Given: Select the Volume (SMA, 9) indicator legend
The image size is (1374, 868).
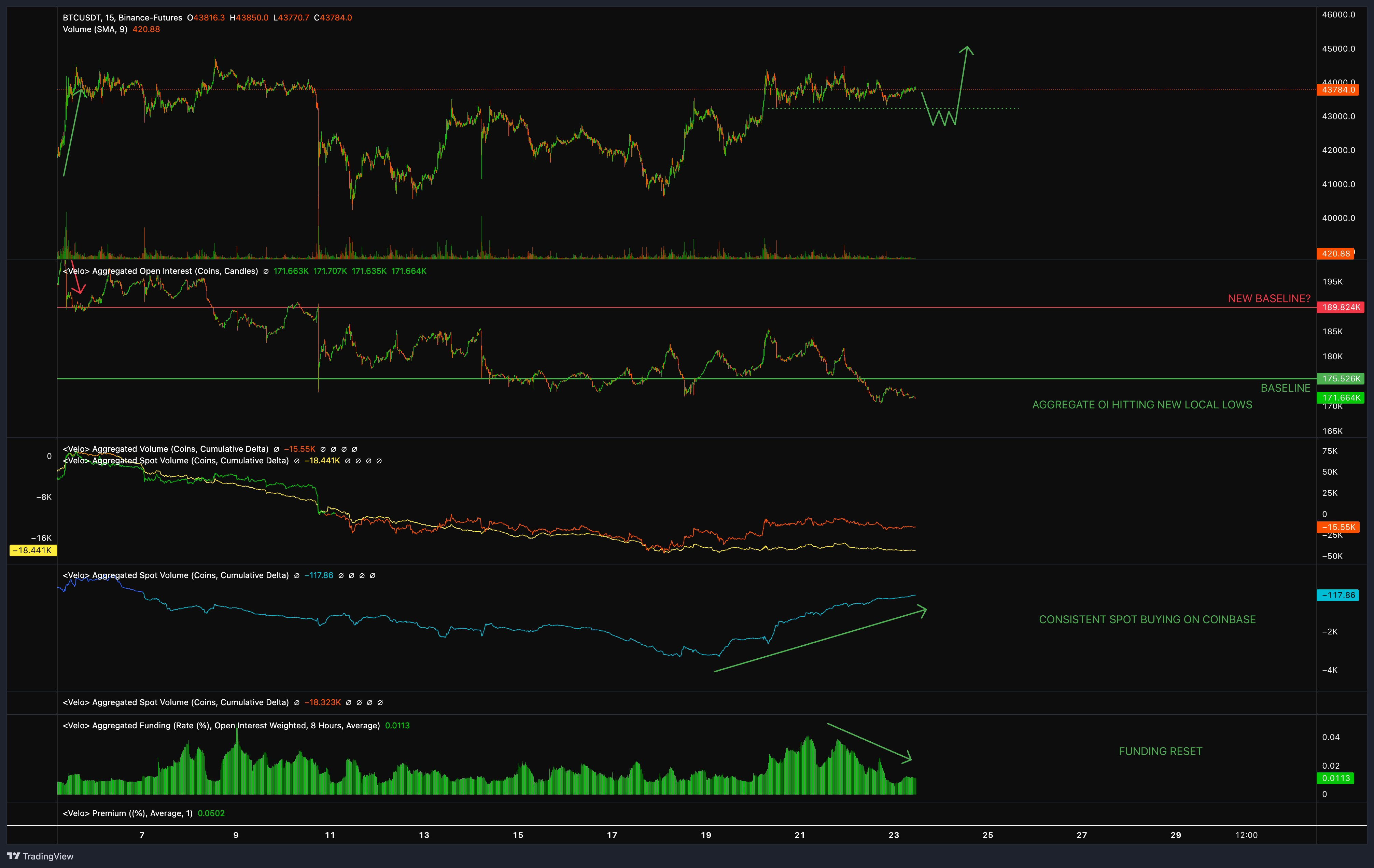Looking at the screenshot, I should [x=95, y=29].
